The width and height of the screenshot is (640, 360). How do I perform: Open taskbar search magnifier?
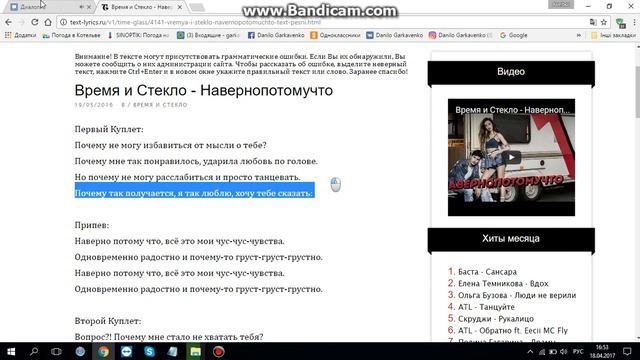(x=34, y=351)
